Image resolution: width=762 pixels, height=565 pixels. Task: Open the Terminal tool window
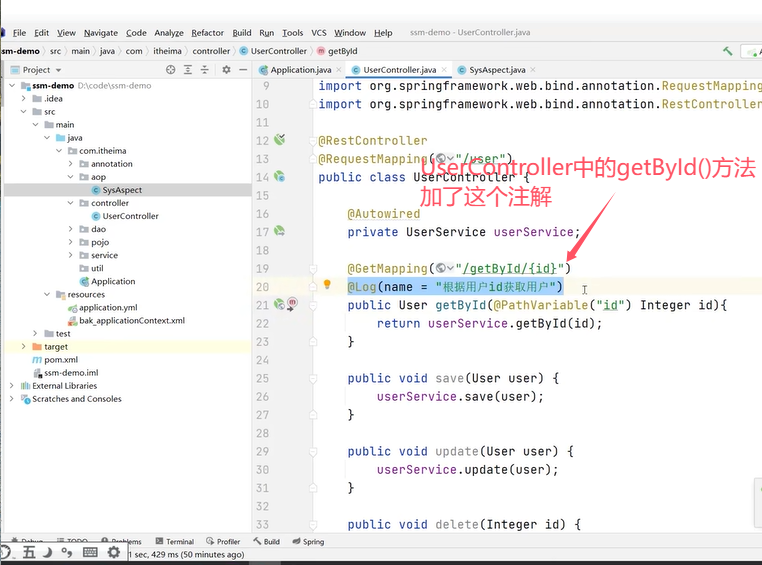click(174, 541)
